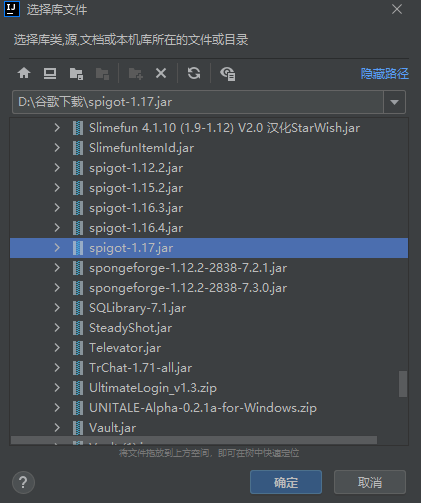This screenshot has height=503, width=421.
Task: Expand spigot-1.15.2.jar node
Action: (57, 188)
